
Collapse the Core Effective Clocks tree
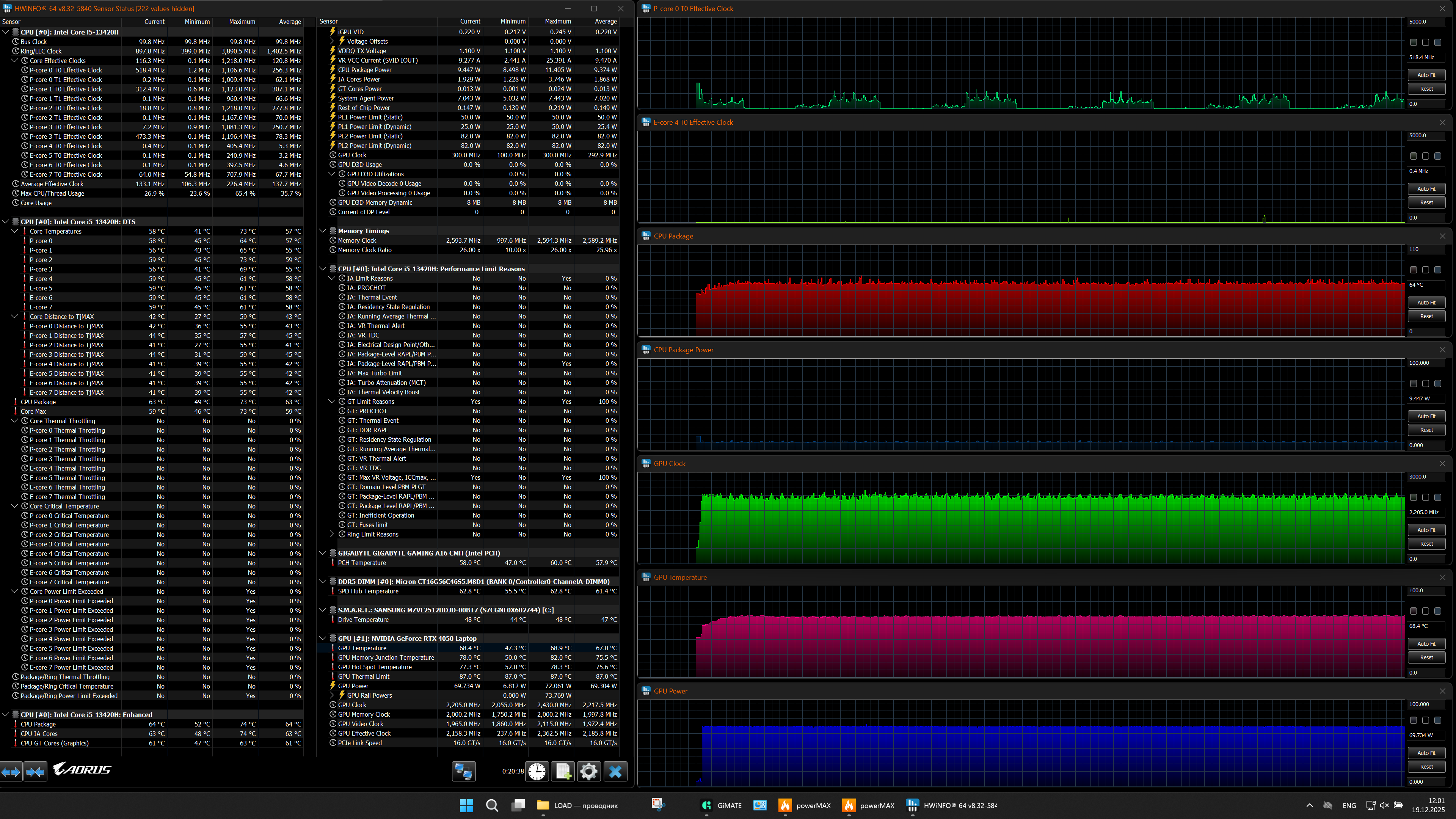tap(15, 61)
